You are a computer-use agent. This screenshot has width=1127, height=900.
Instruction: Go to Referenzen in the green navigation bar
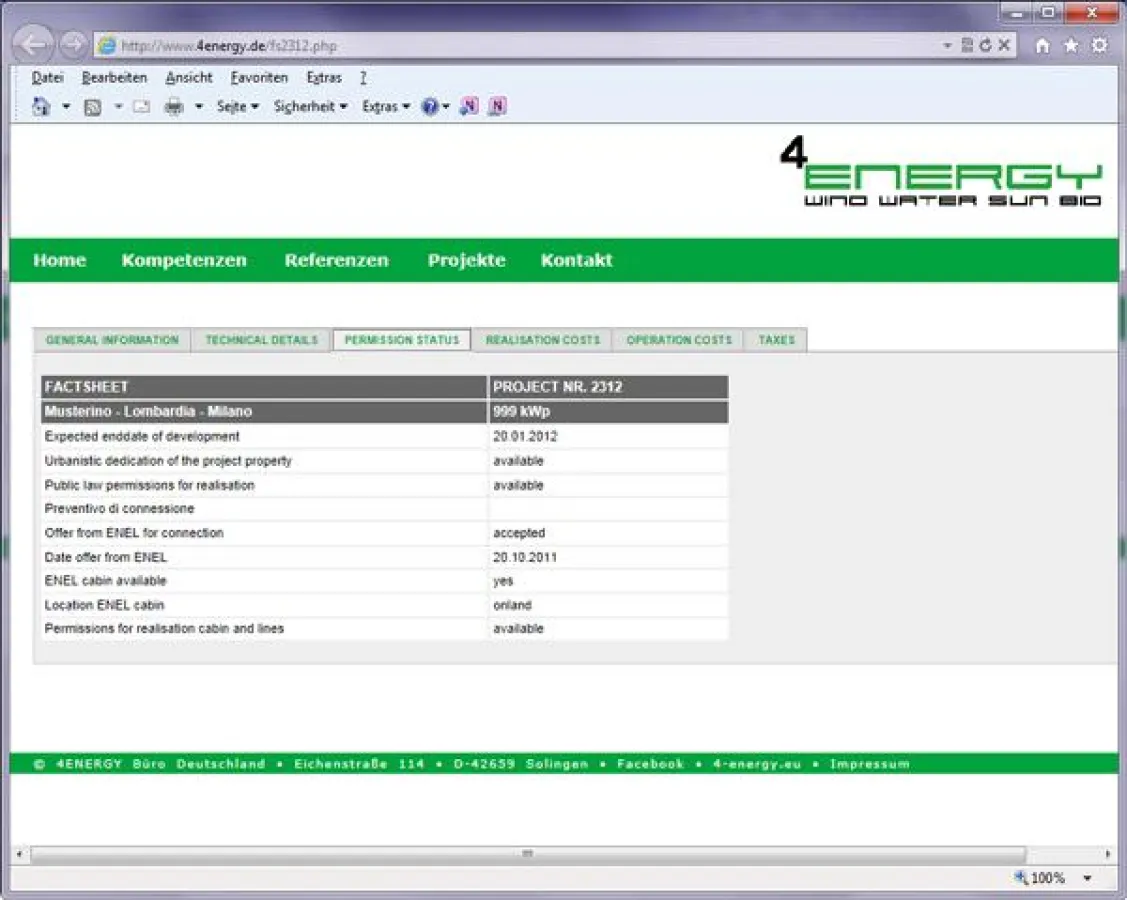(336, 260)
